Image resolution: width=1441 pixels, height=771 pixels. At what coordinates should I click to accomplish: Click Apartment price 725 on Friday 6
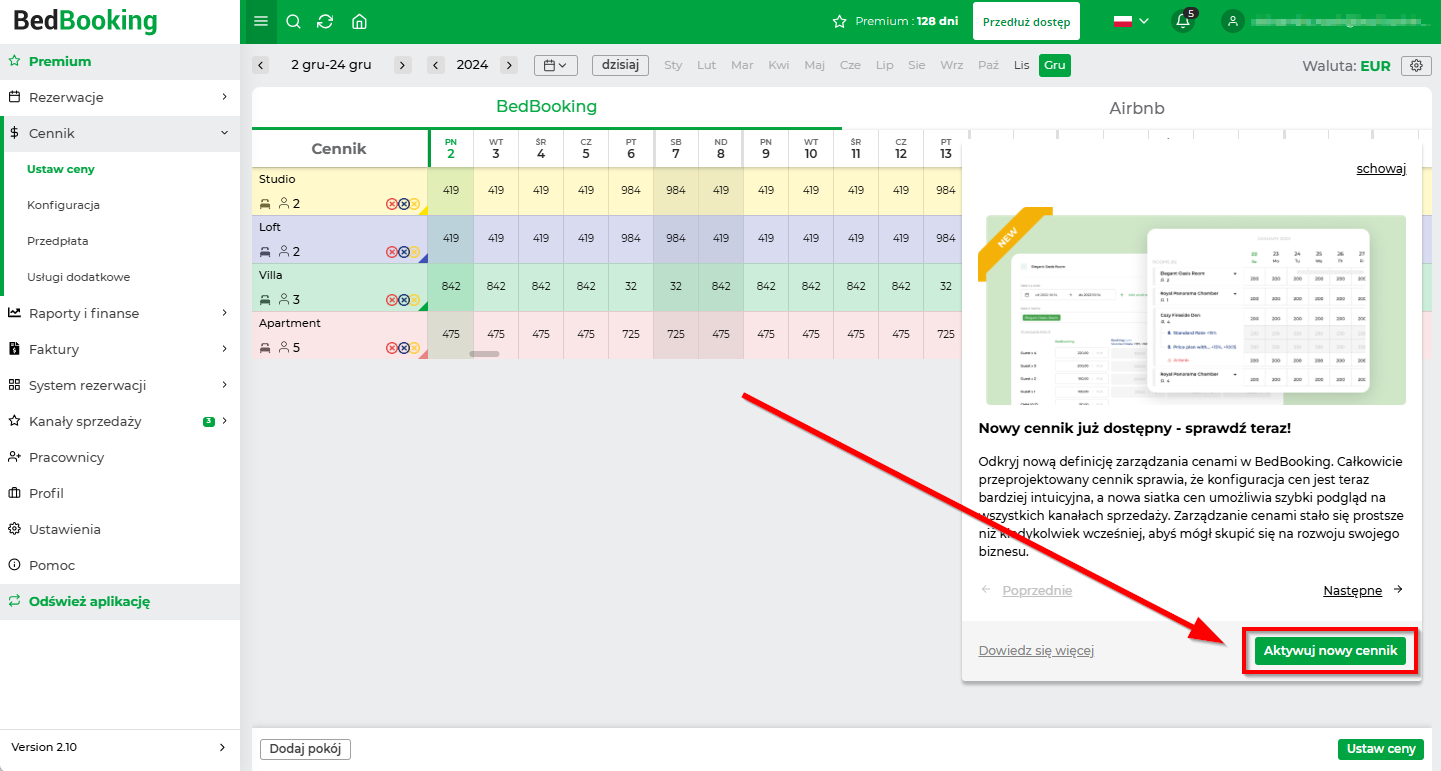pyautogui.click(x=631, y=334)
